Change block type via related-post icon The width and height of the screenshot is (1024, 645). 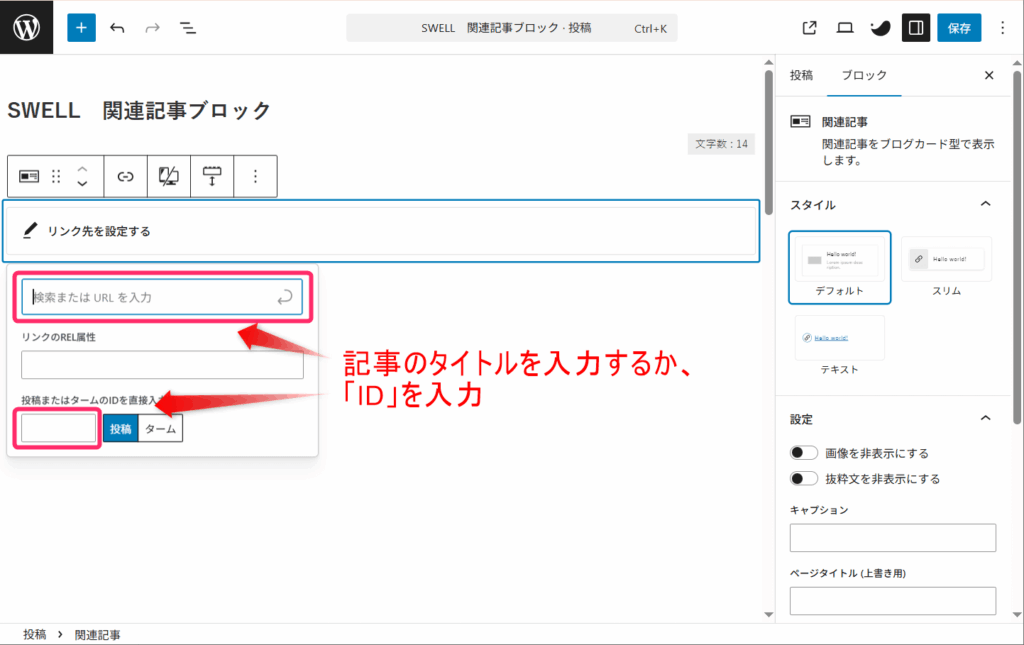tap(29, 176)
